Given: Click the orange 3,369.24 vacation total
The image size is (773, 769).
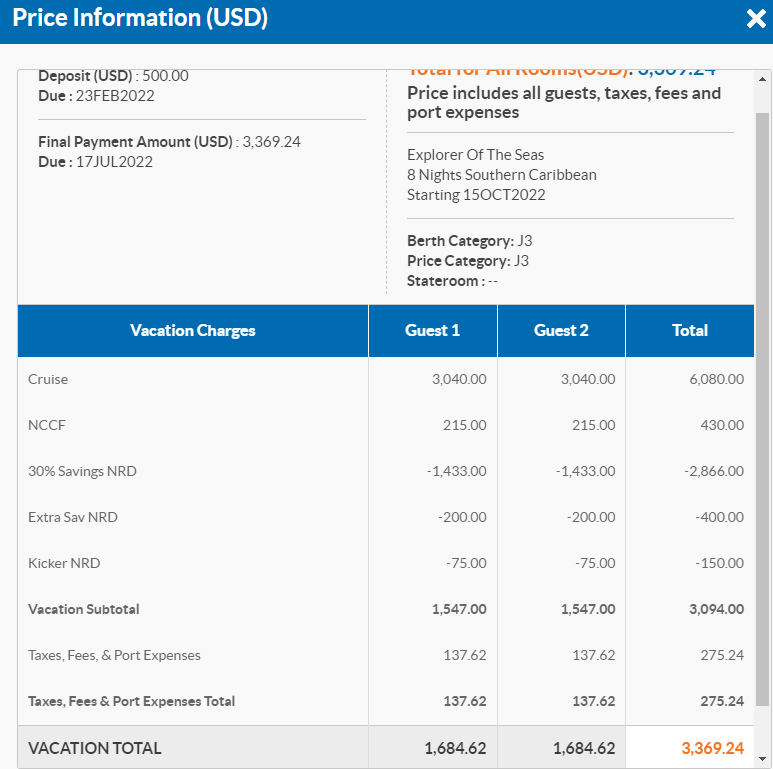Looking at the screenshot, I should point(712,748).
